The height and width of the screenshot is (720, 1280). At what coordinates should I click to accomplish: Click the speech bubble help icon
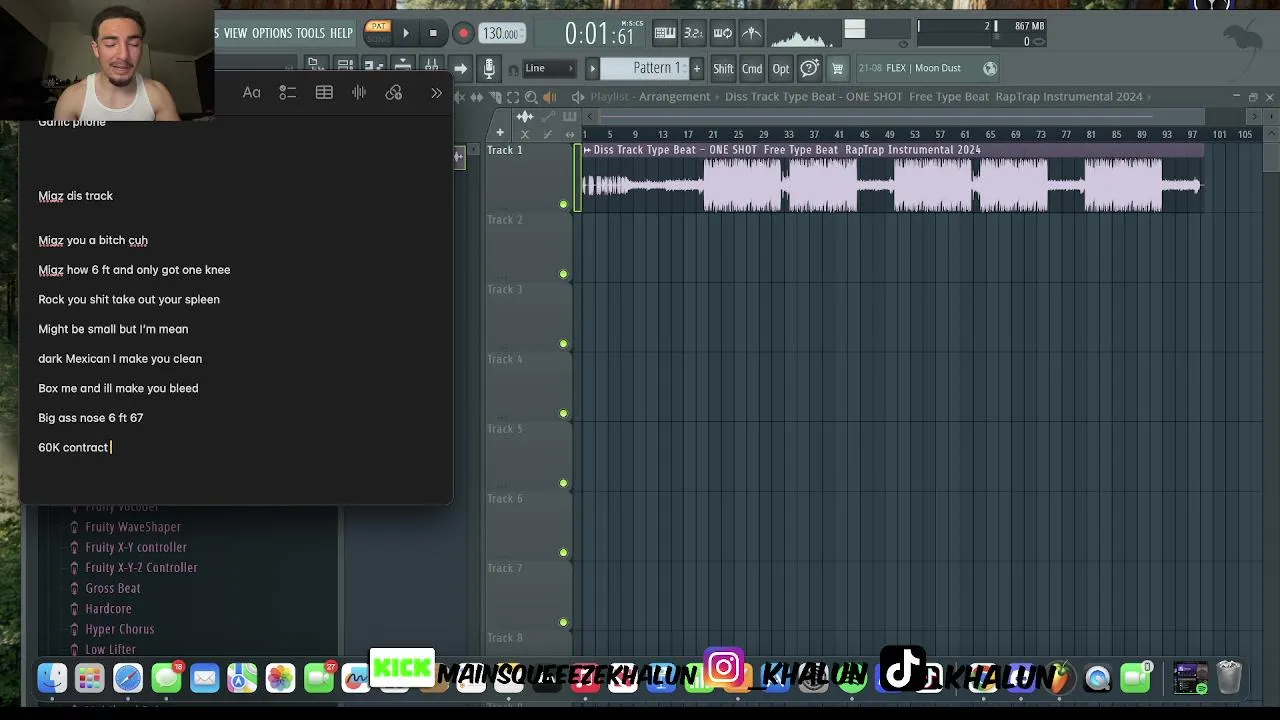(x=810, y=68)
